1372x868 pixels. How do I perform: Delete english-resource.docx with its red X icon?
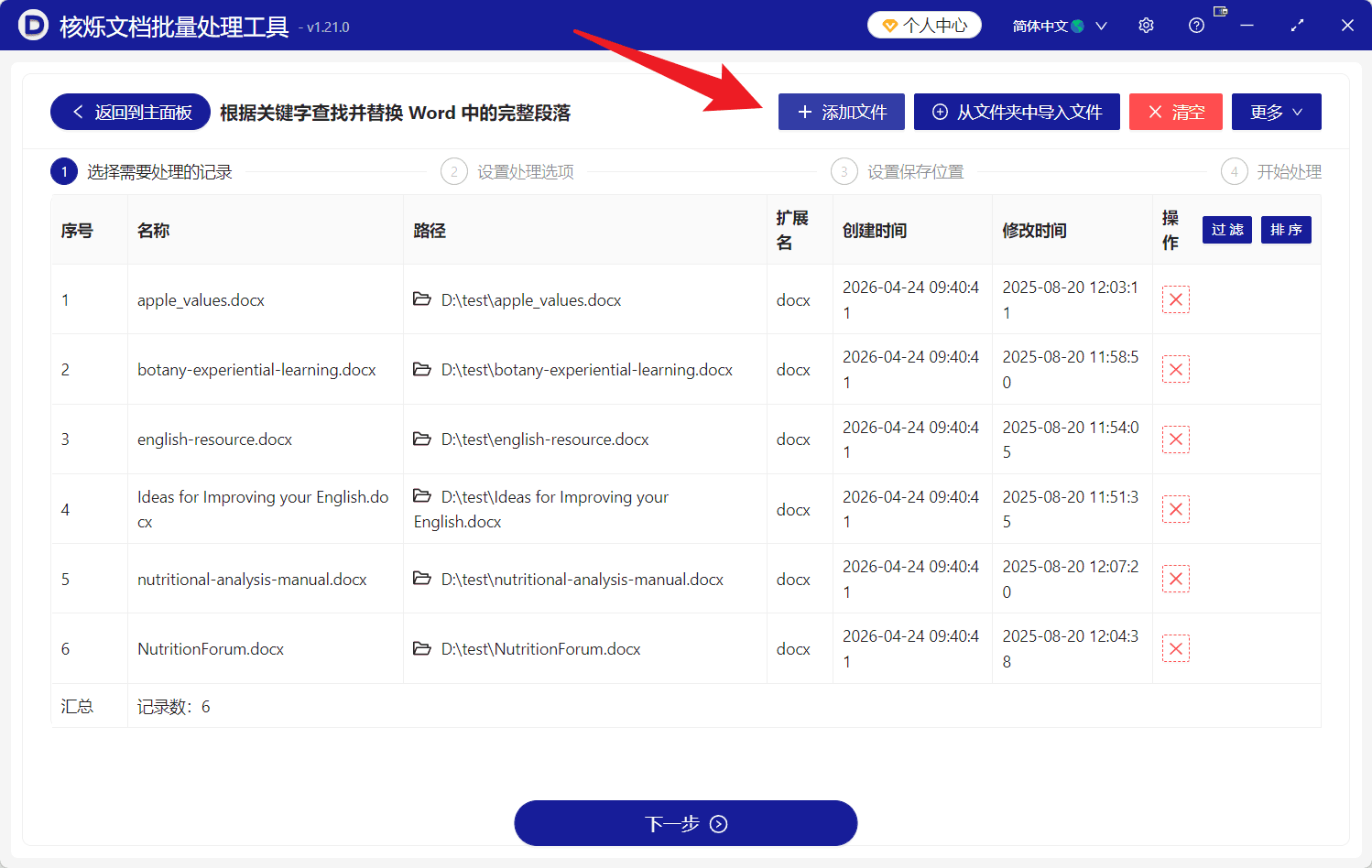pyautogui.click(x=1176, y=439)
